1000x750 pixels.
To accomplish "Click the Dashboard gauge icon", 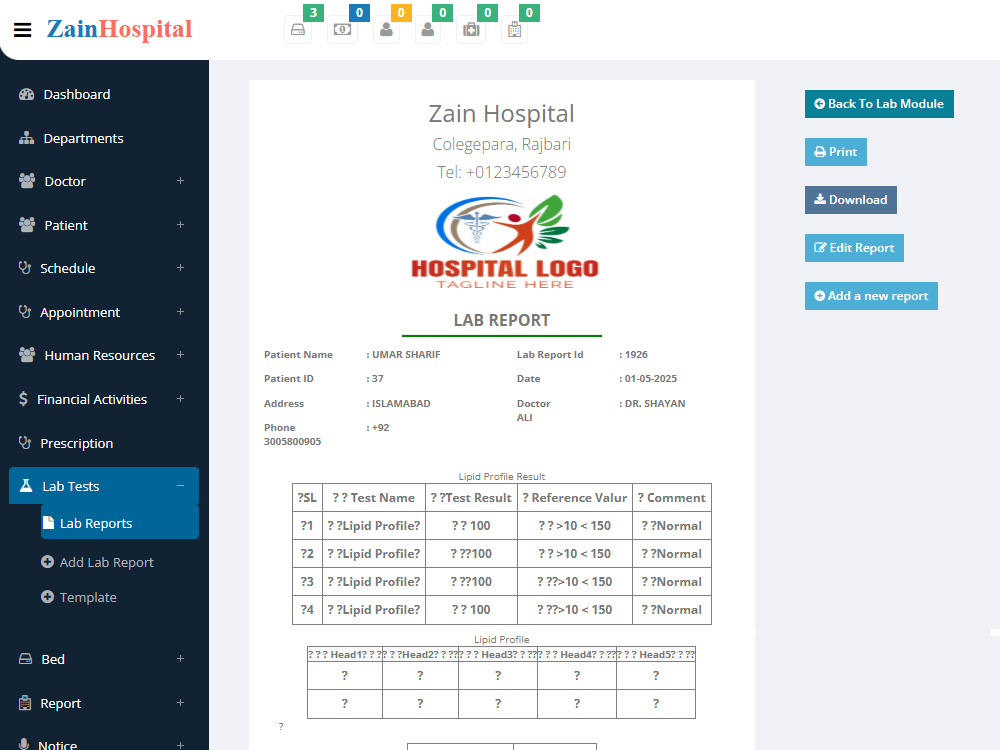I will coord(26,94).
